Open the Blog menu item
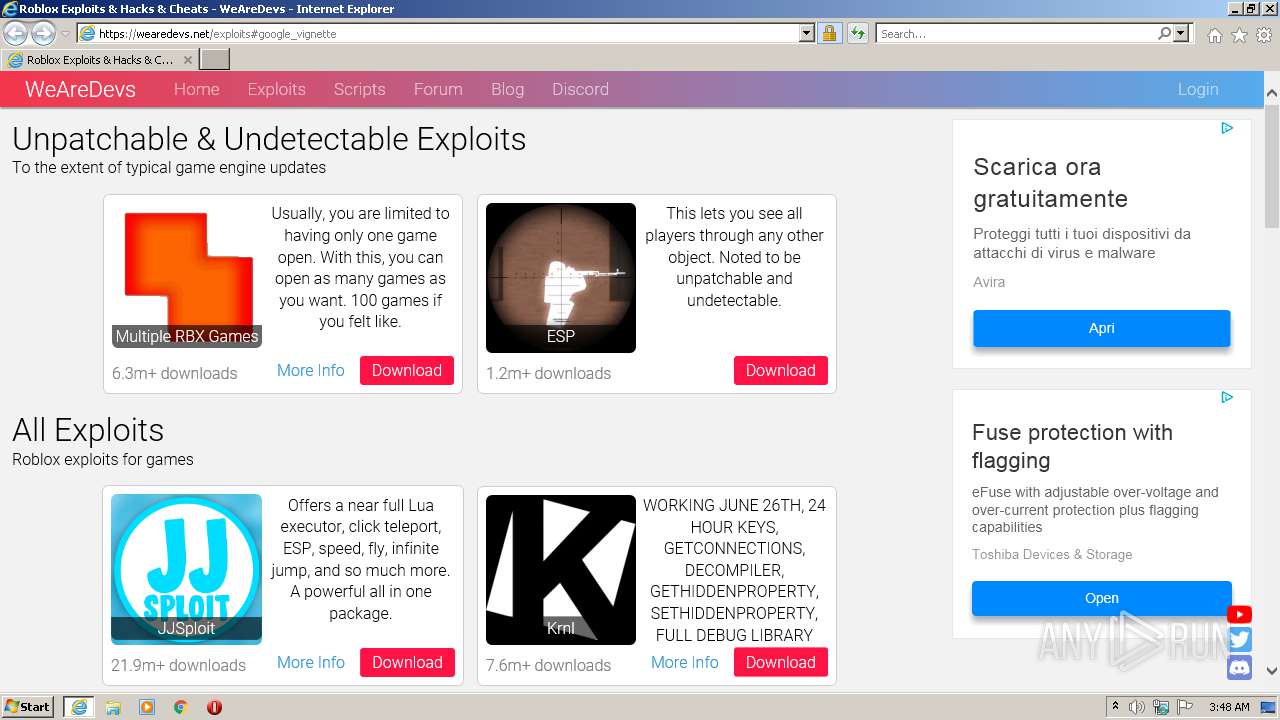The image size is (1280, 720). pos(507,89)
